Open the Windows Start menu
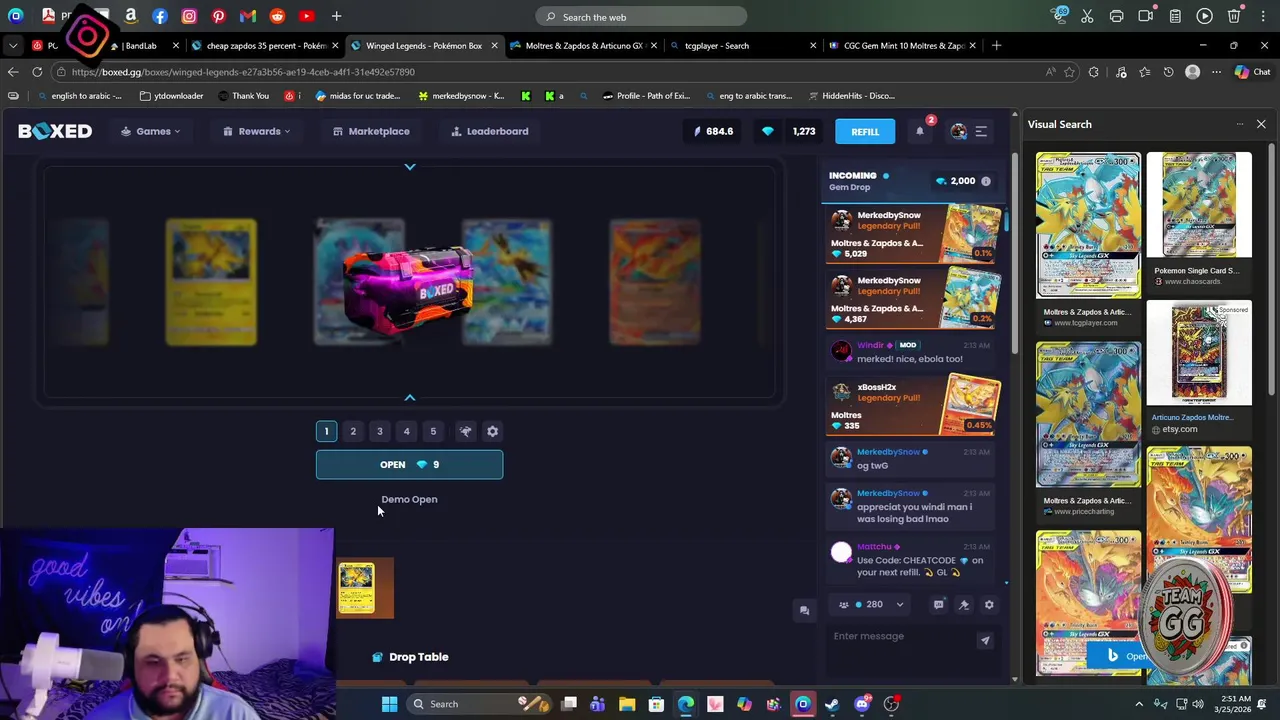The width and height of the screenshot is (1280, 720). [x=389, y=704]
